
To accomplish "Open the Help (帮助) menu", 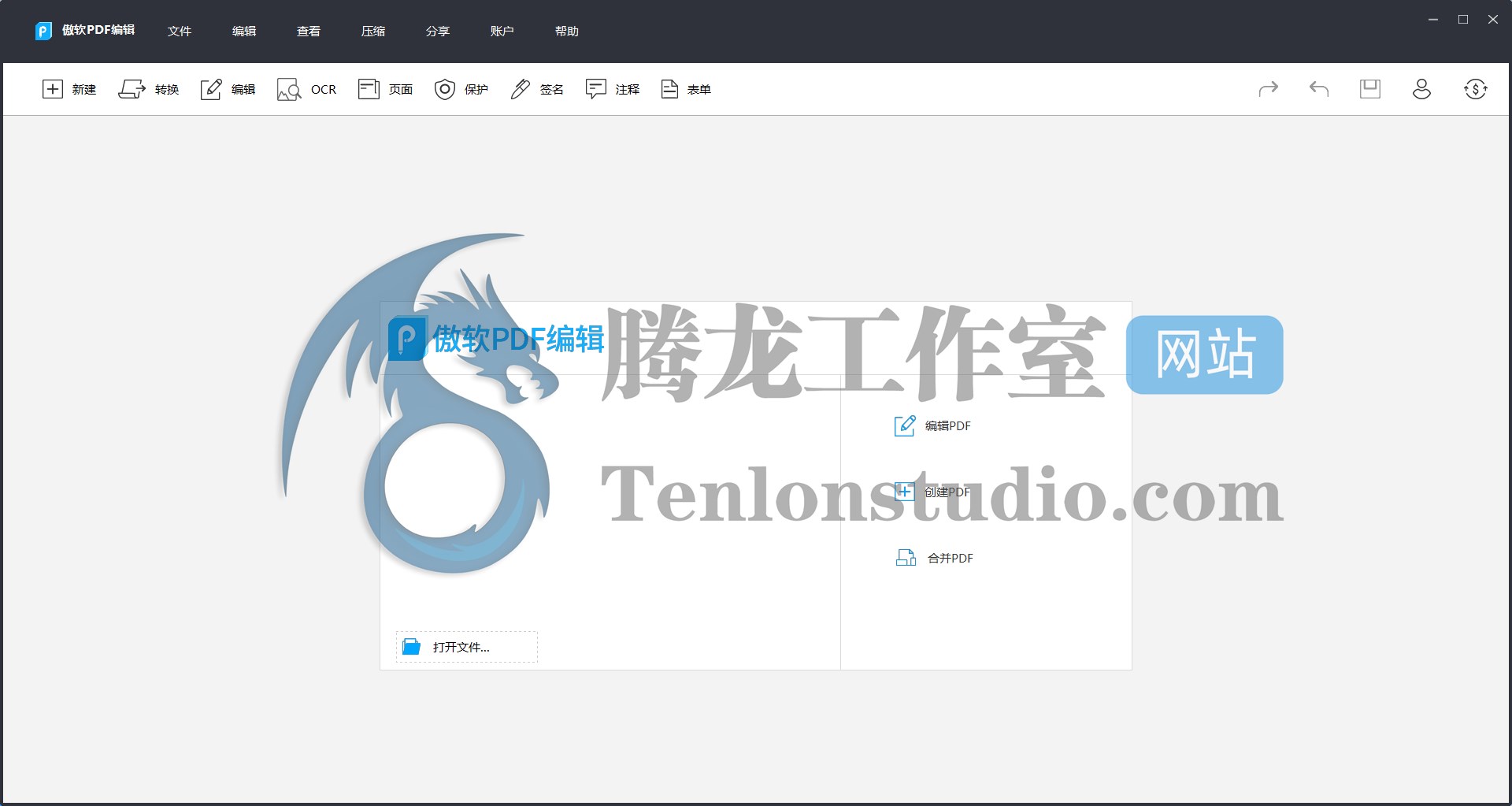I will click(567, 31).
